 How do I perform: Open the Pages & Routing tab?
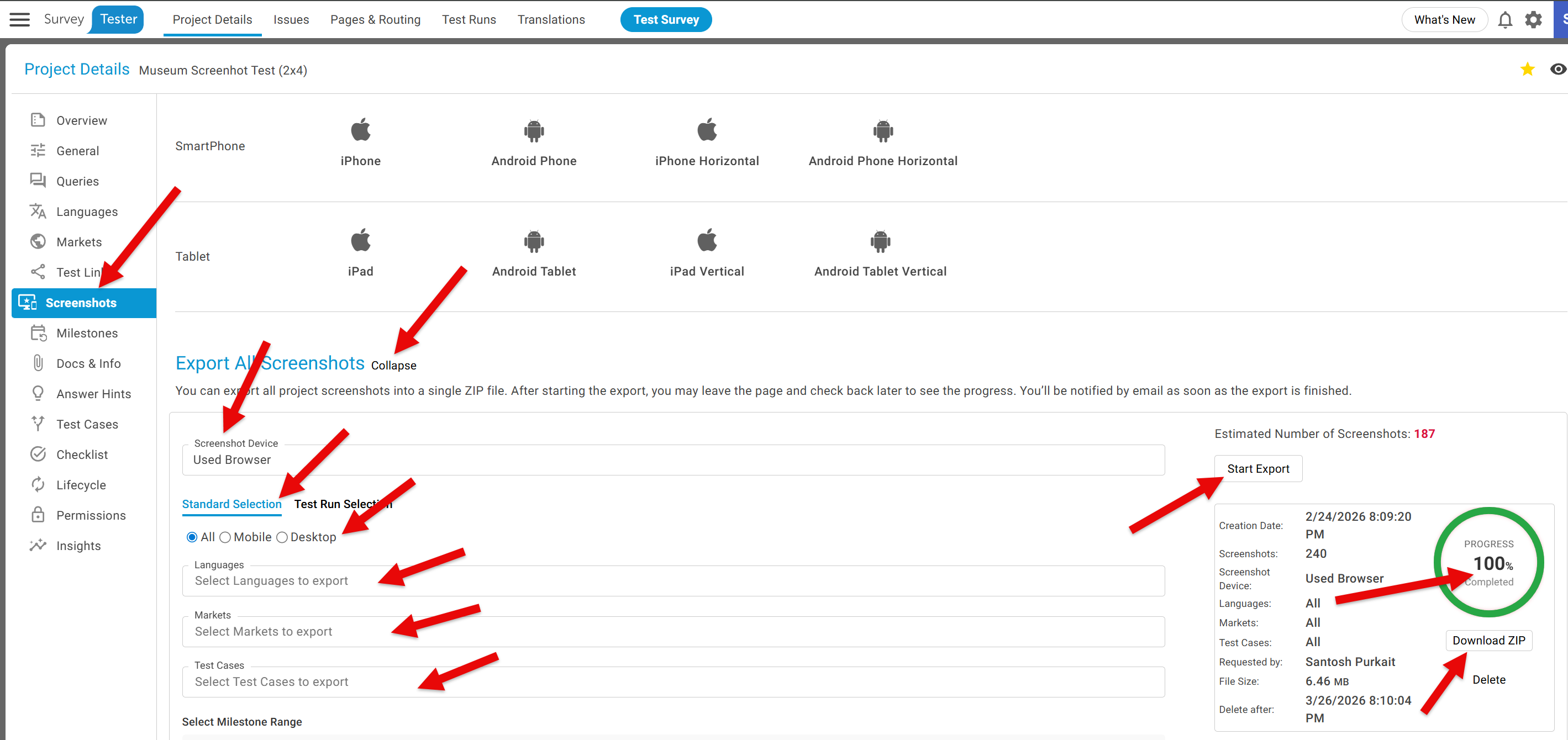[x=375, y=19]
